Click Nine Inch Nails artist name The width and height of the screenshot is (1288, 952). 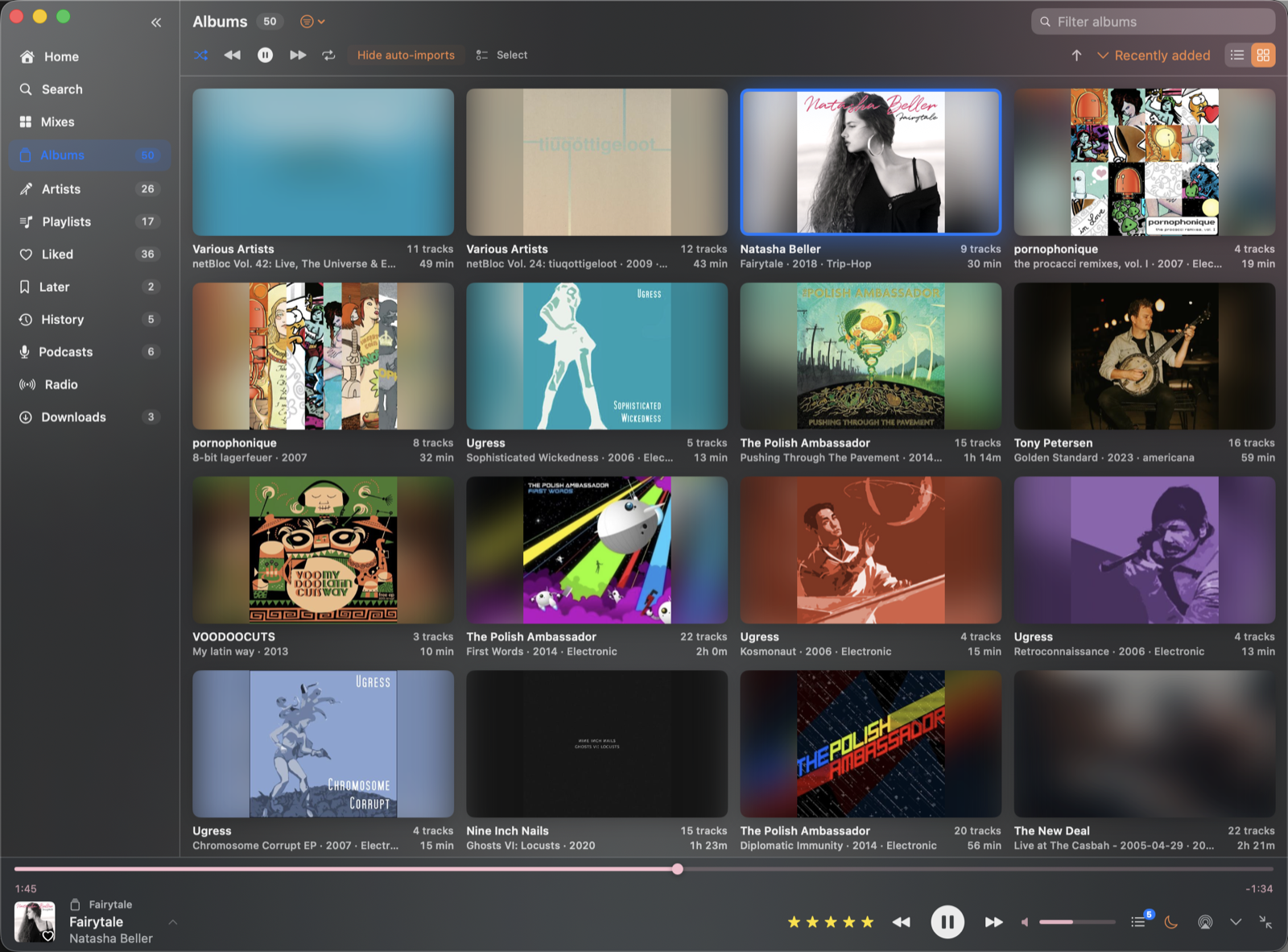tap(507, 831)
